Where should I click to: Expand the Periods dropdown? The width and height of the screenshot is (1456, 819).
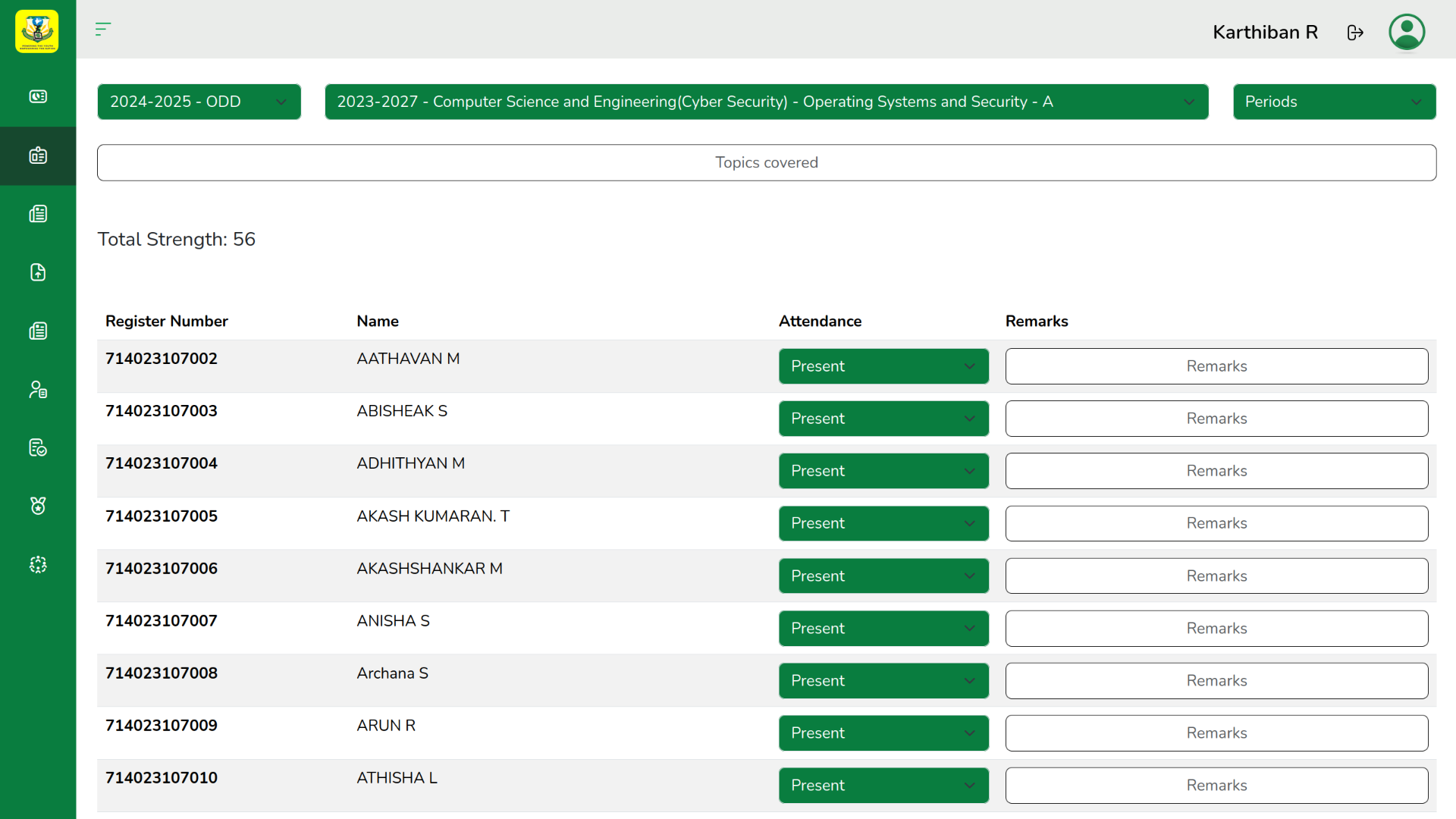1333,101
